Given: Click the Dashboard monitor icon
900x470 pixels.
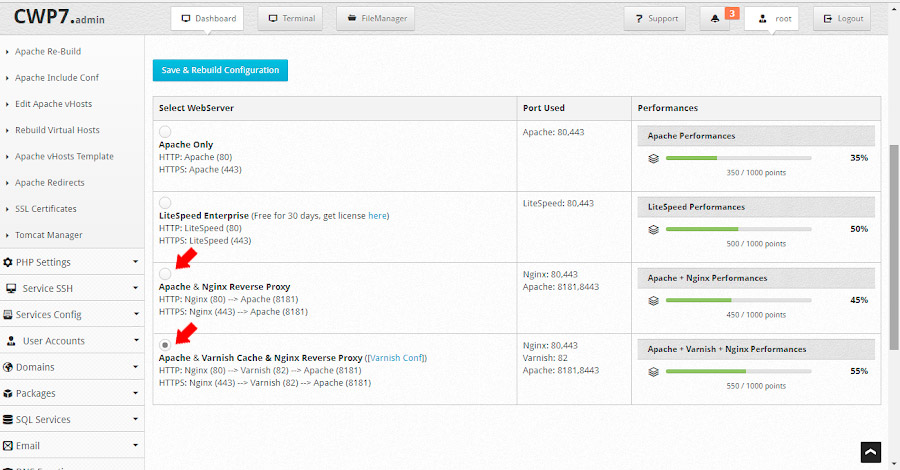Looking at the screenshot, I should click(185, 18).
